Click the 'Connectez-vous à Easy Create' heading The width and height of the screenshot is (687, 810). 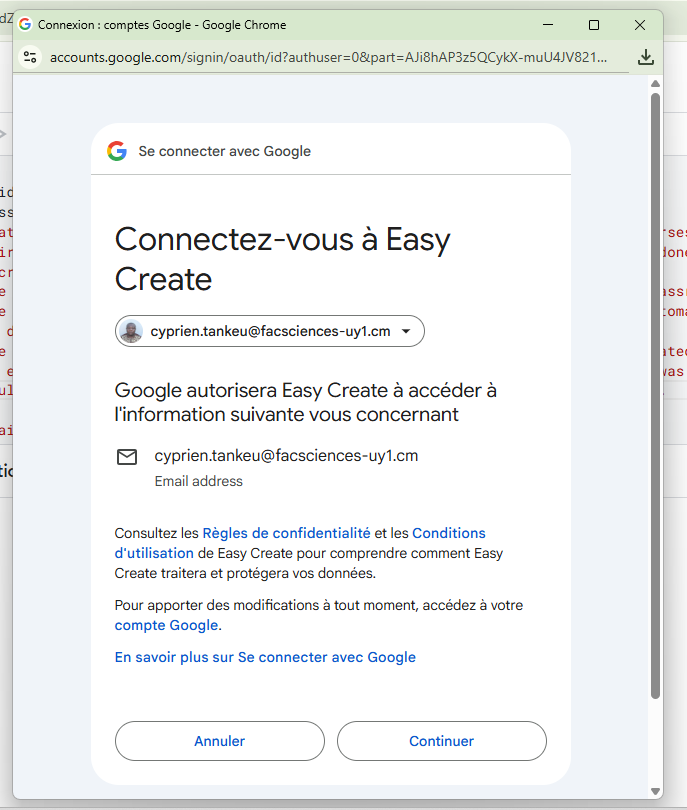(x=283, y=259)
